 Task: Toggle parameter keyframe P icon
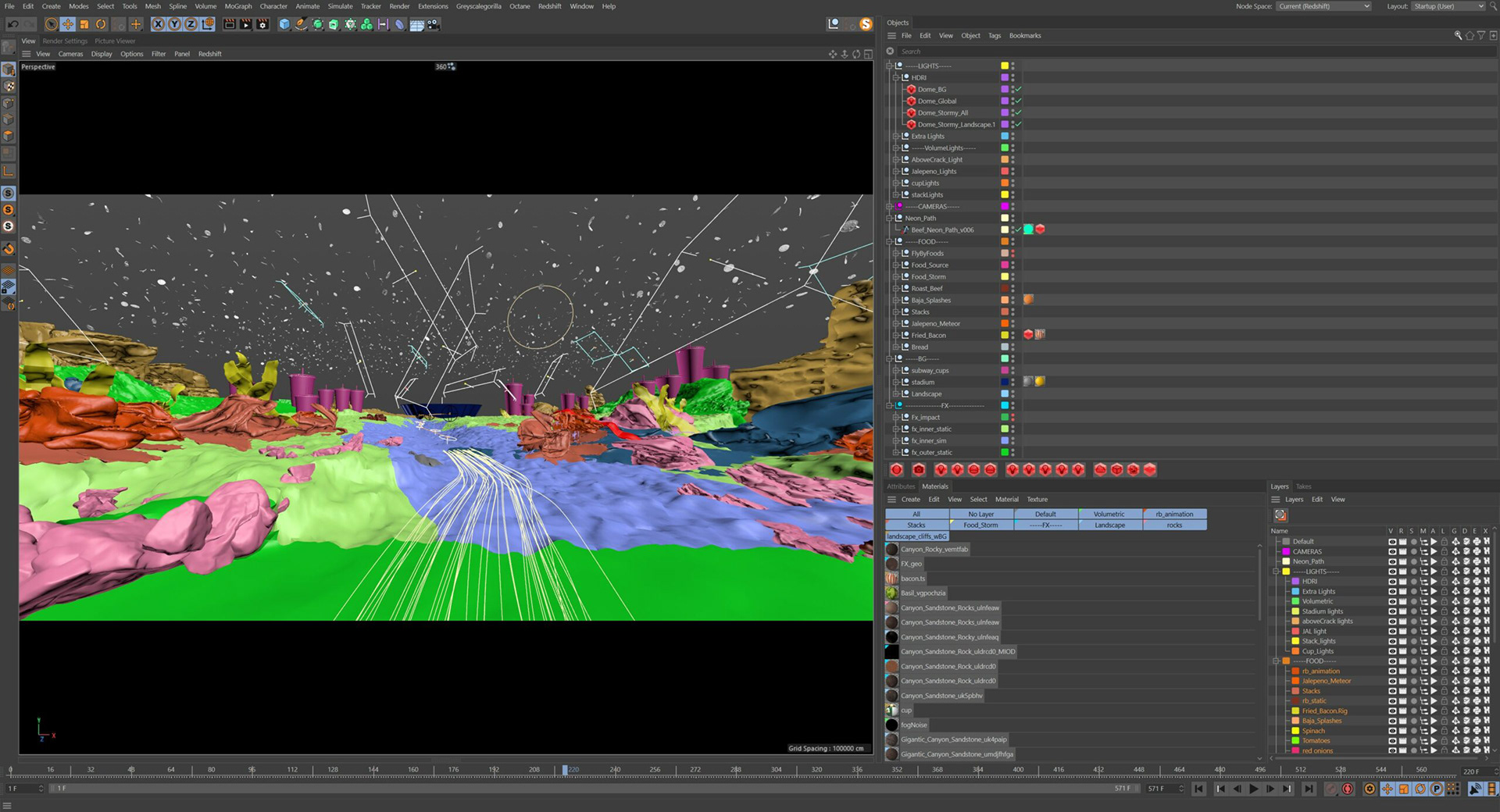pyautogui.click(x=1436, y=789)
